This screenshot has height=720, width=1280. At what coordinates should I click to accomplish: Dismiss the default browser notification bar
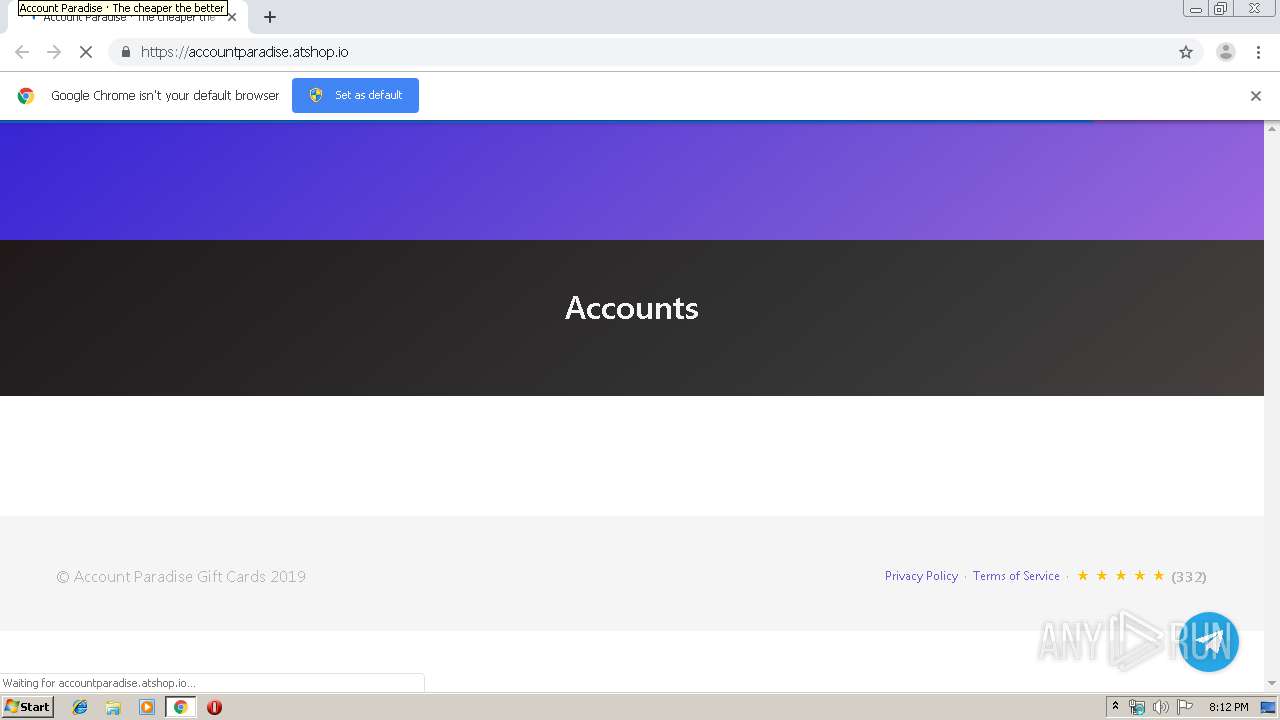point(1256,96)
